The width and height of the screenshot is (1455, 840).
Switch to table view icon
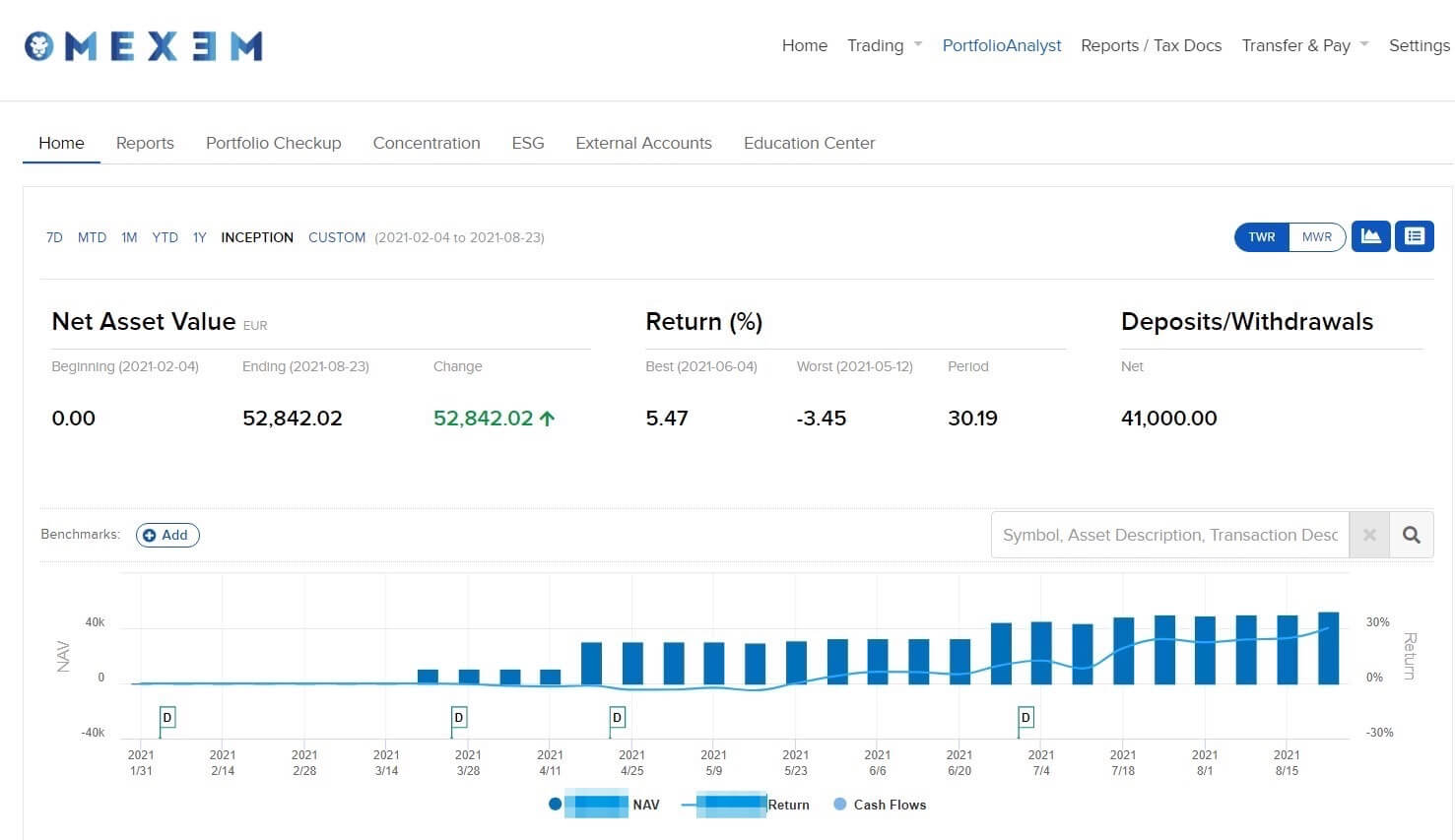pyautogui.click(x=1414, y=236)
